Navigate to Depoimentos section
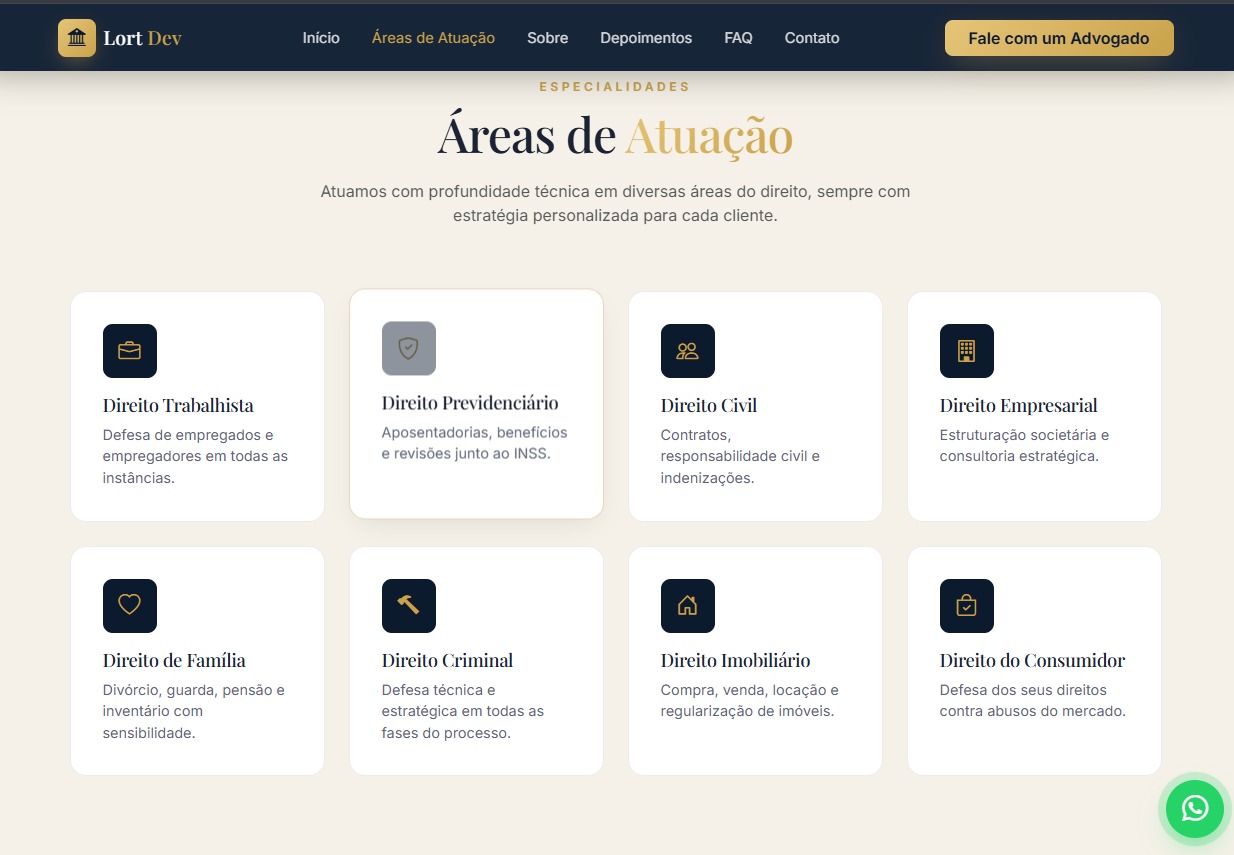 (x=646, y=38)
